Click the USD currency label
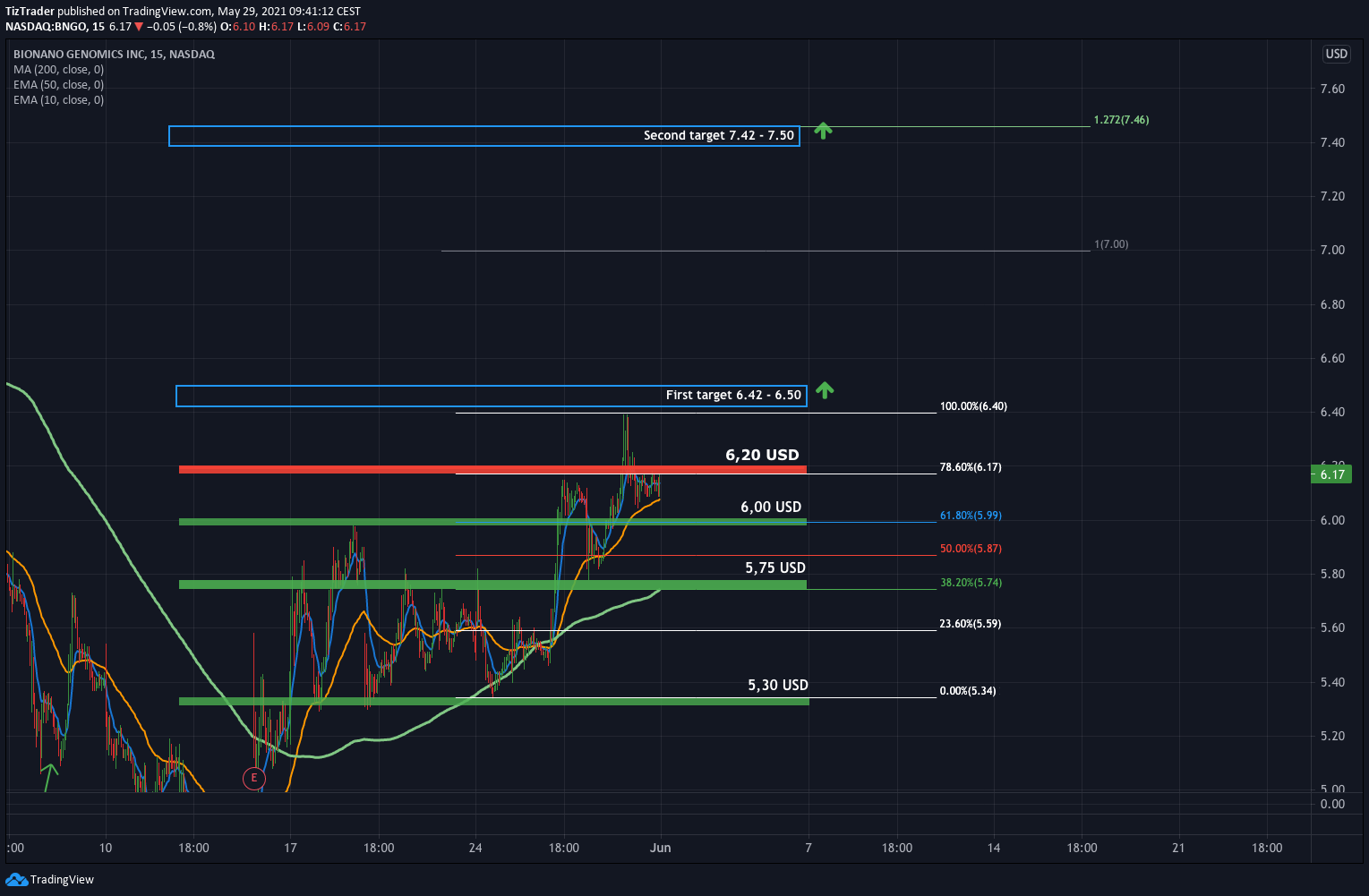 1336,54
